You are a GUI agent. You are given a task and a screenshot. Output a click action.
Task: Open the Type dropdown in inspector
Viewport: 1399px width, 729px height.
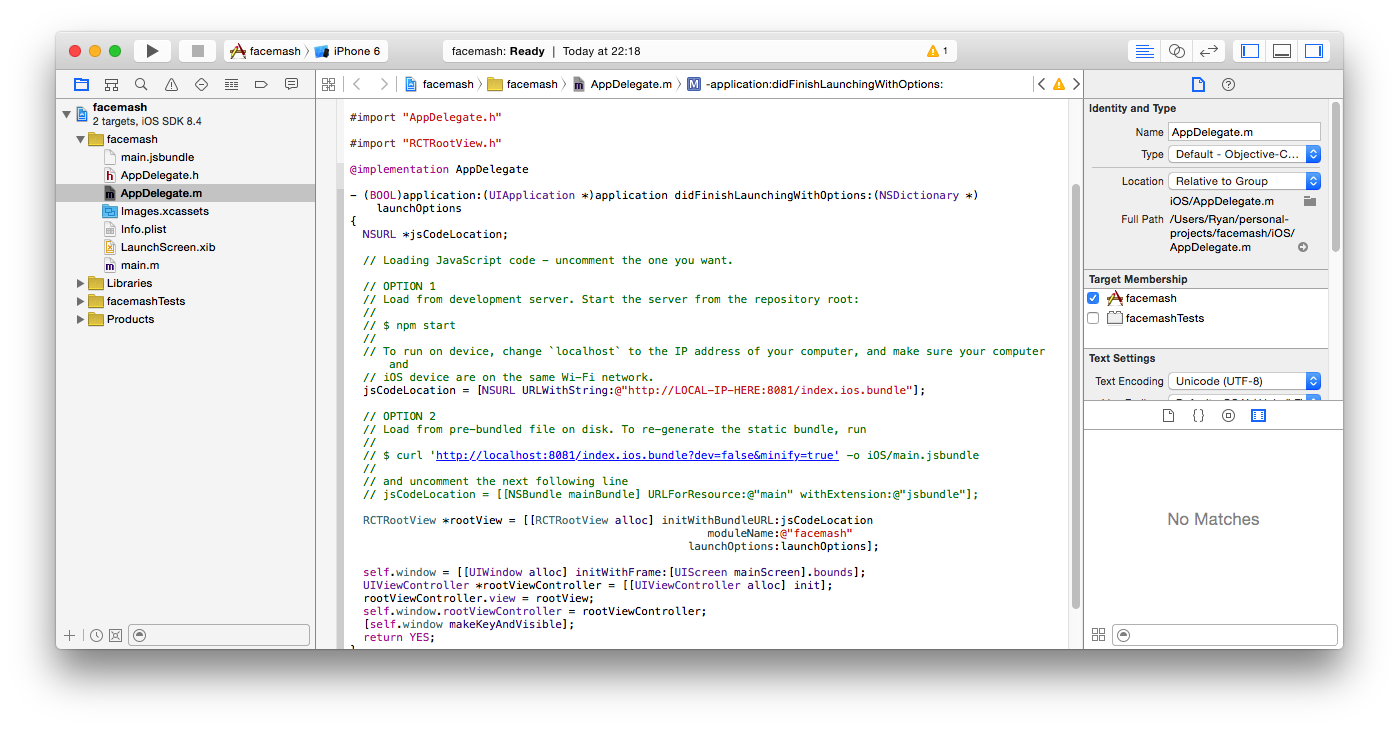(1244, 154)
